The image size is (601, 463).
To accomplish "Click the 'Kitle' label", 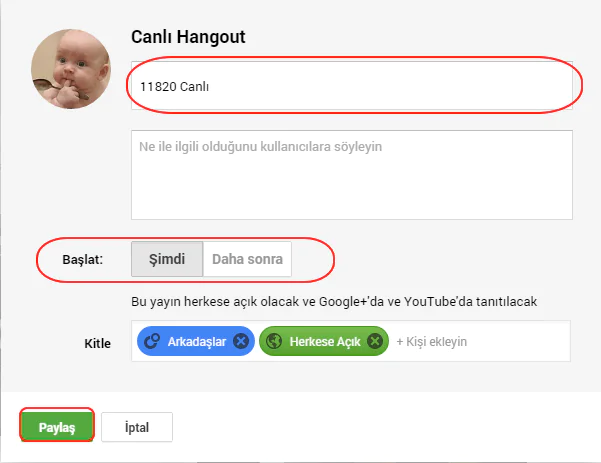I will coord(97,343).
